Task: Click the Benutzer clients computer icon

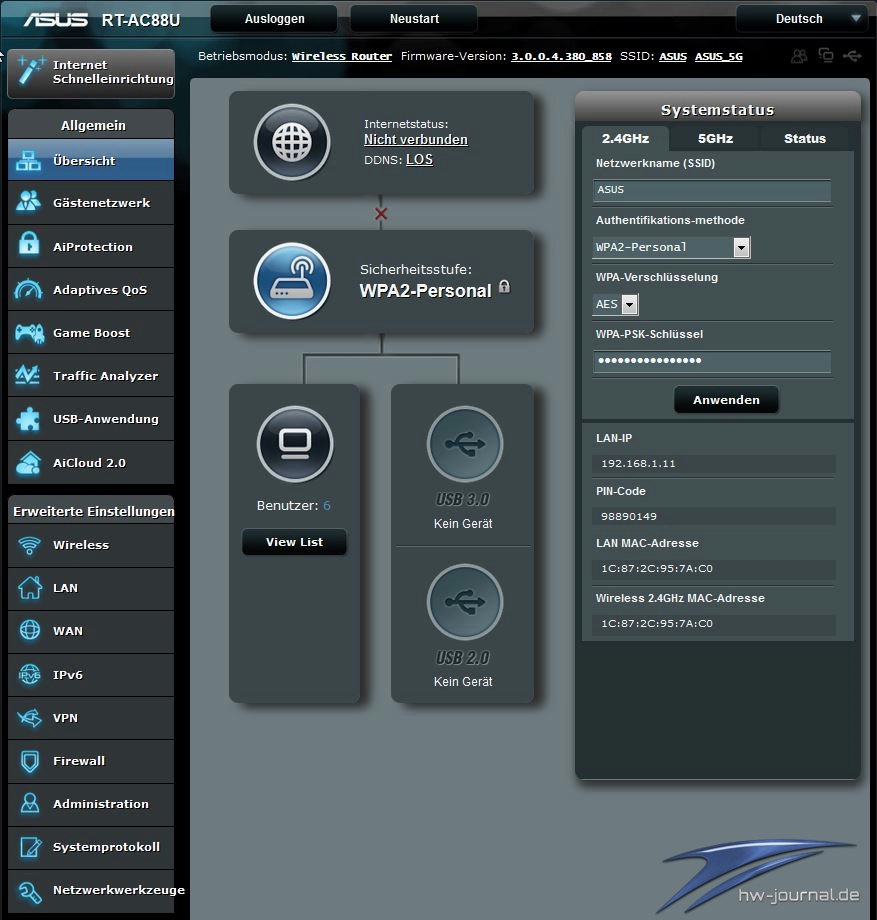Action: pos(295,444)
